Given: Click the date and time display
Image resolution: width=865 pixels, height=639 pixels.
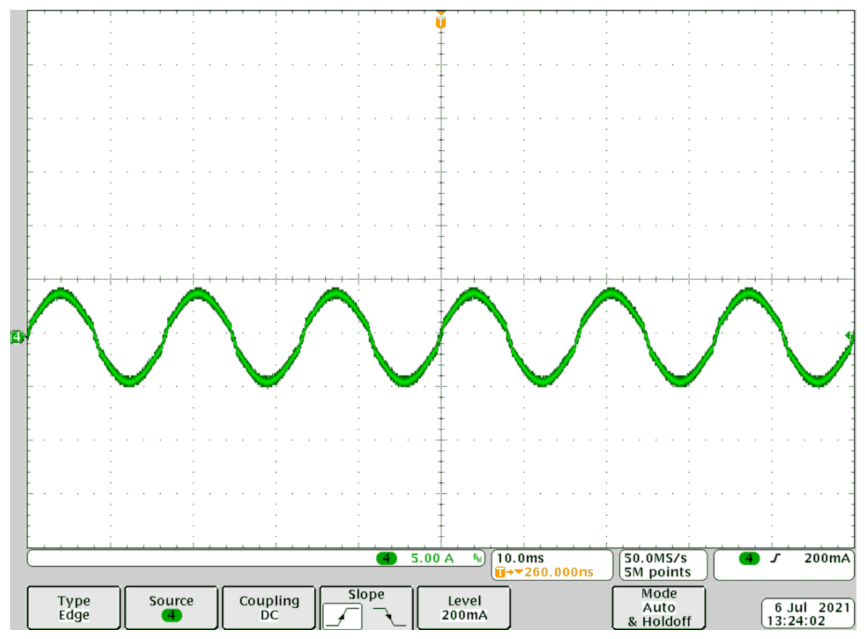Looking at the screenshot, I should pyautogui.click(x=806, y=613).
